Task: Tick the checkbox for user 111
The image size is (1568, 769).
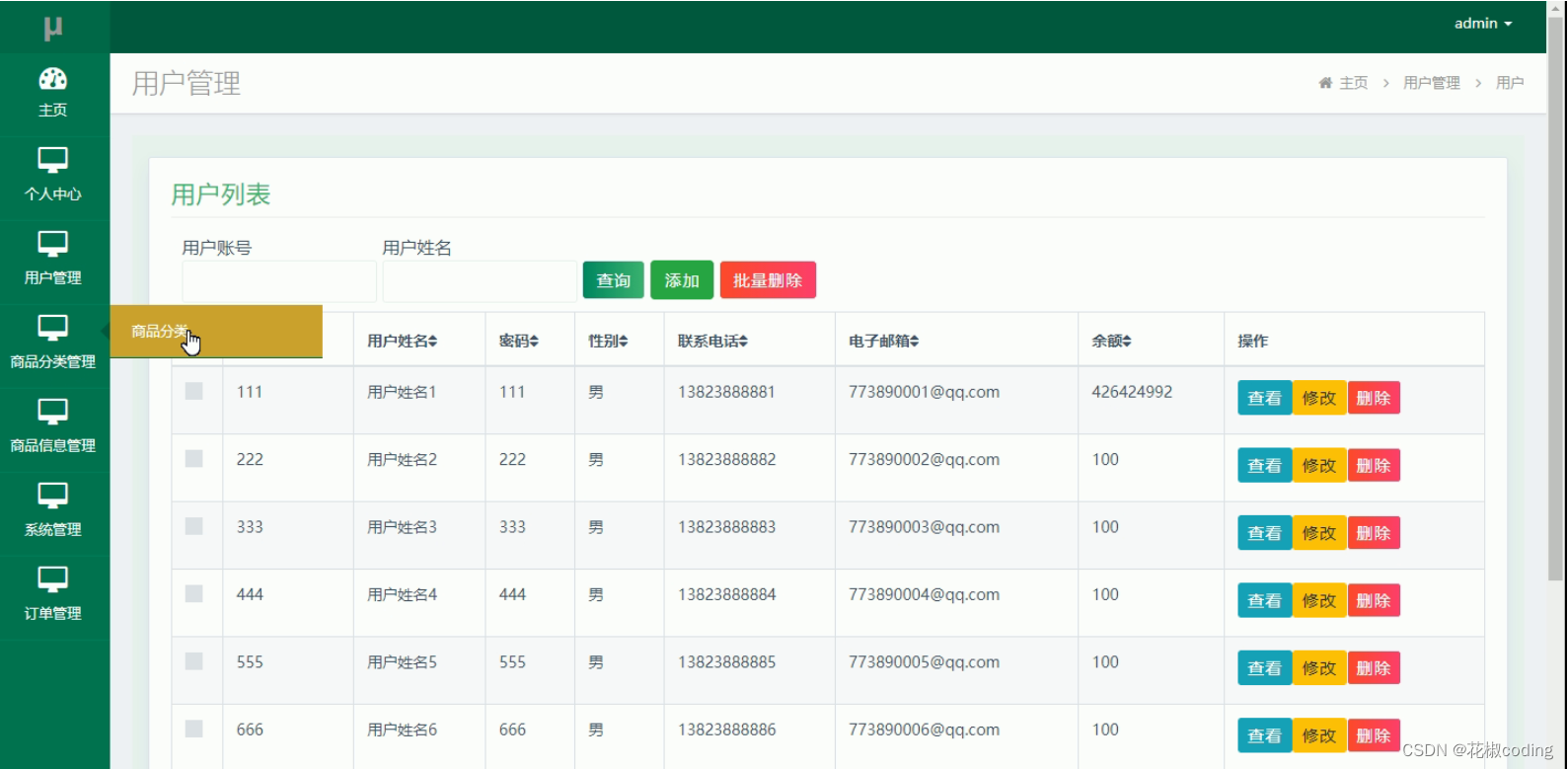Action: point(194,391)
